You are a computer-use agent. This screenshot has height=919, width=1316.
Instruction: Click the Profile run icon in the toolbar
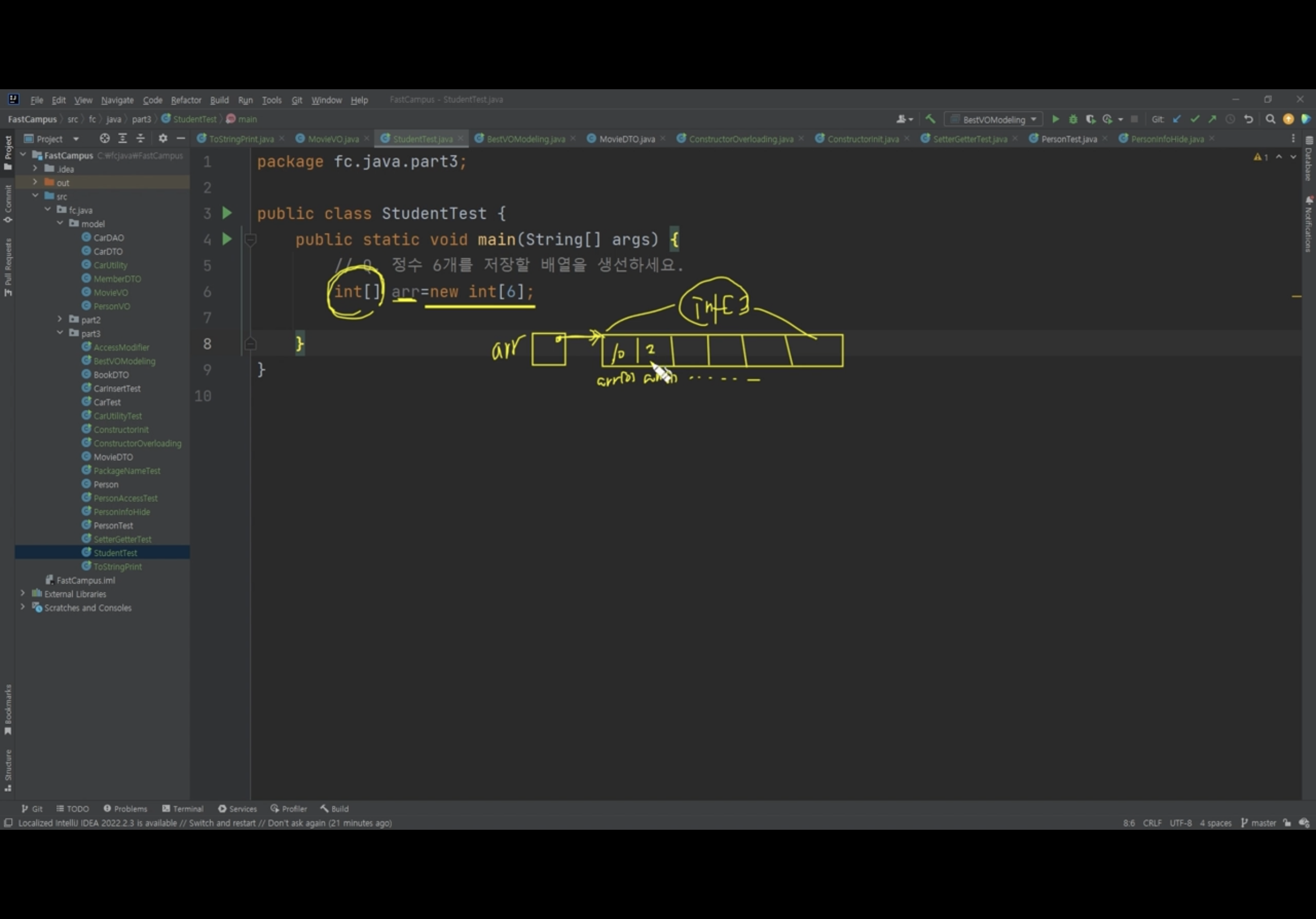pyautogui.click(x=1107, y=119)
